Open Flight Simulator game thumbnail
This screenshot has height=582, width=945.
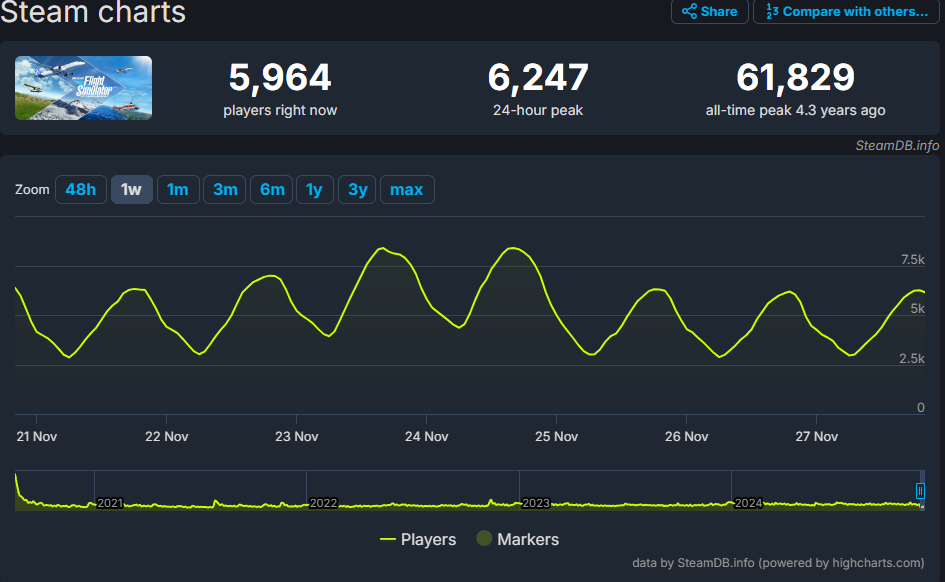coord(83,88)
